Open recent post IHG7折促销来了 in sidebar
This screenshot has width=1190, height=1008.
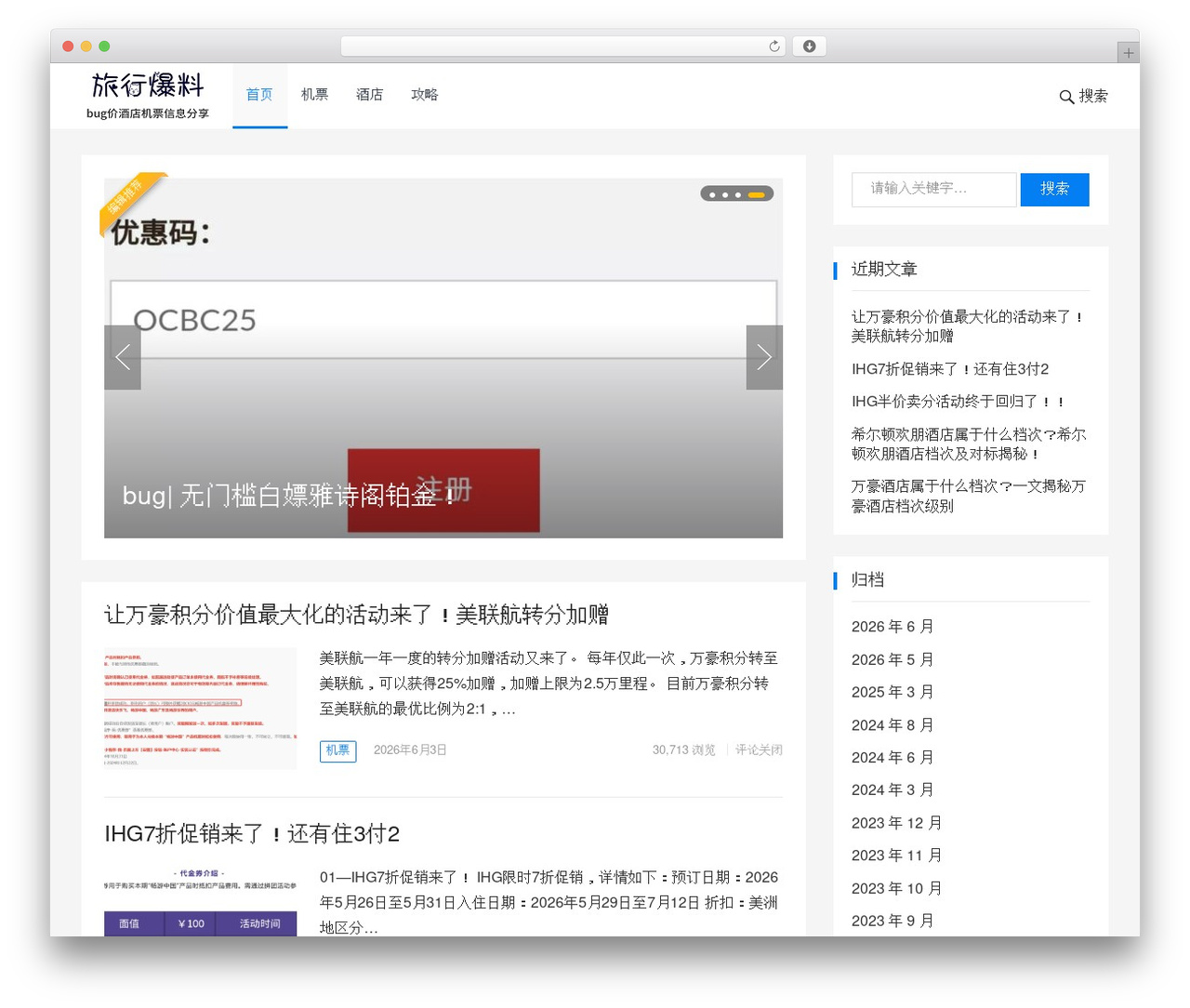pos(949,369)
